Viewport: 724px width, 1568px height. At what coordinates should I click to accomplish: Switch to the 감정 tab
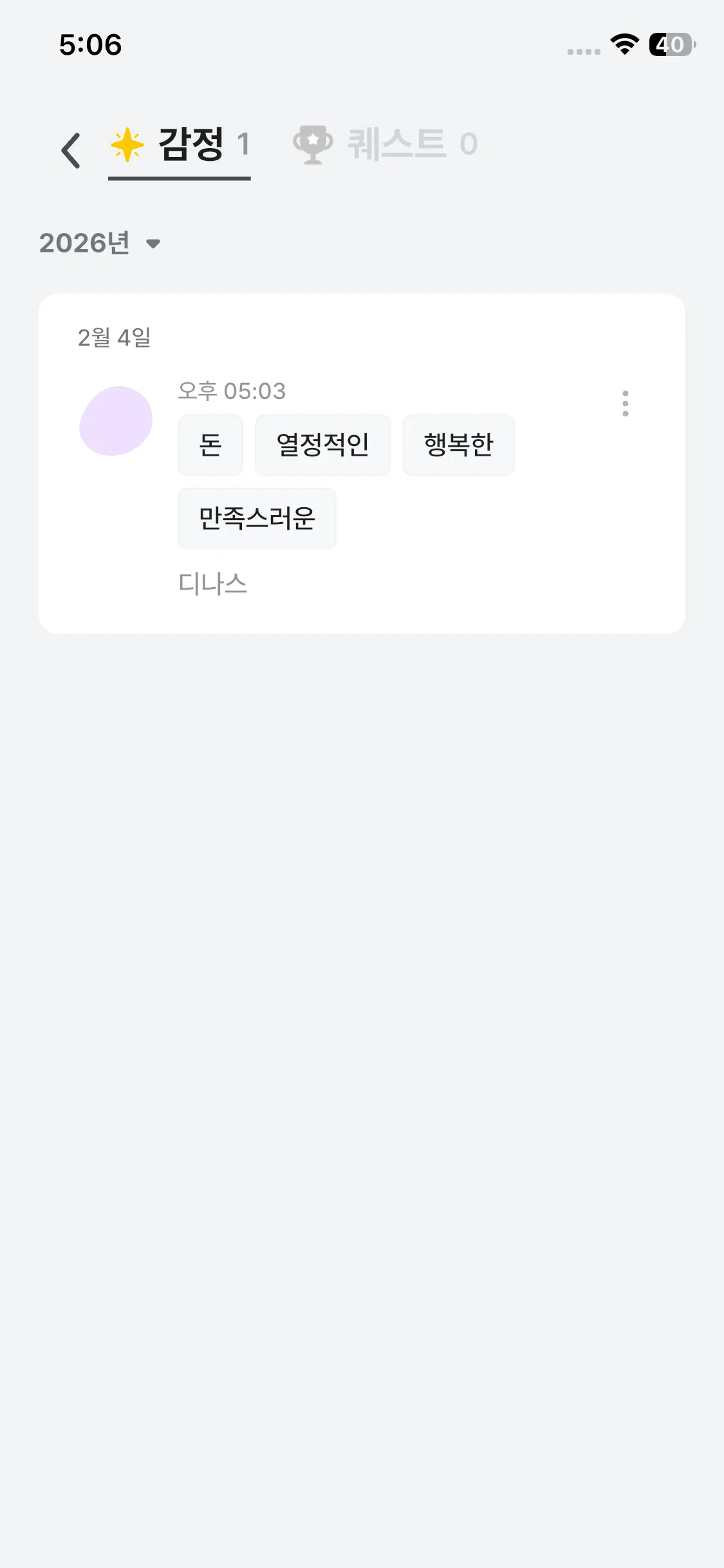[x=191, y=144]
